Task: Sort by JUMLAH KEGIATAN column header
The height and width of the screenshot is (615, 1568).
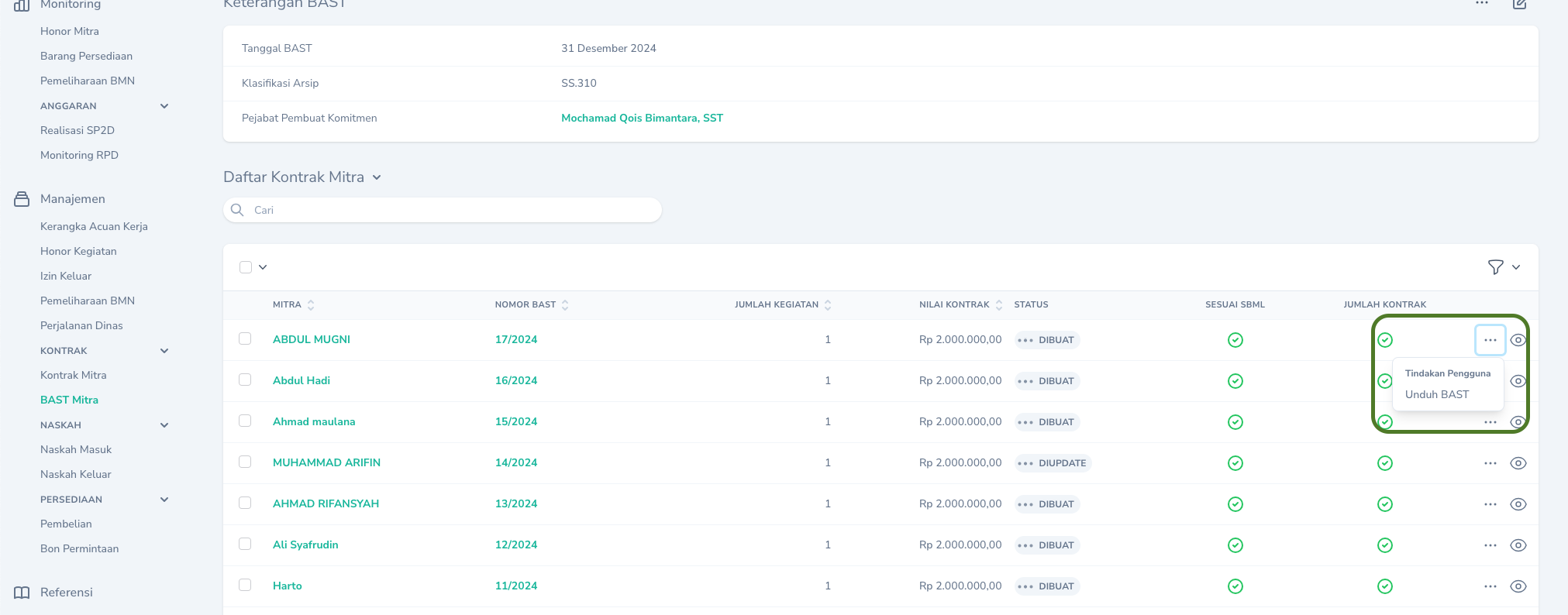Action: click(x=783, y=305)
